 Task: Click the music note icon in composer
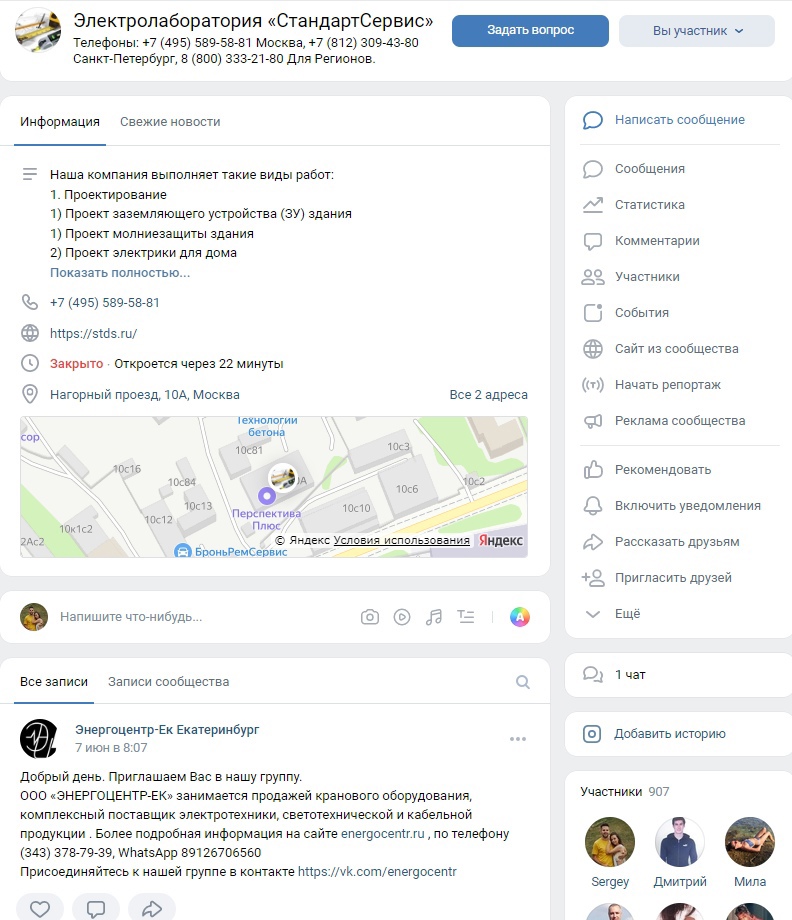(x=434, y=617)
